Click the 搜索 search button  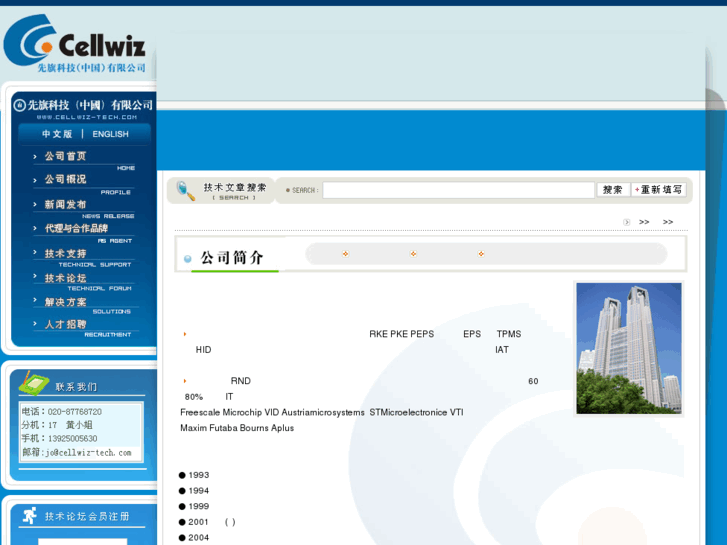click(x=612, y=190)
